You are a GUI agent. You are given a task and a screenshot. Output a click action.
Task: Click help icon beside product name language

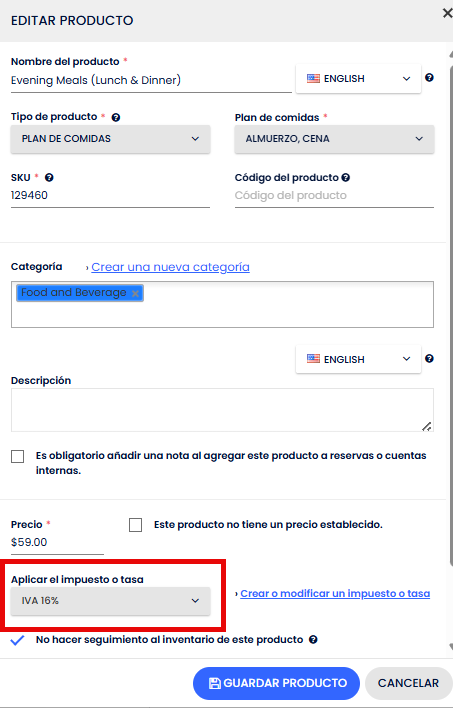(429, 78)
